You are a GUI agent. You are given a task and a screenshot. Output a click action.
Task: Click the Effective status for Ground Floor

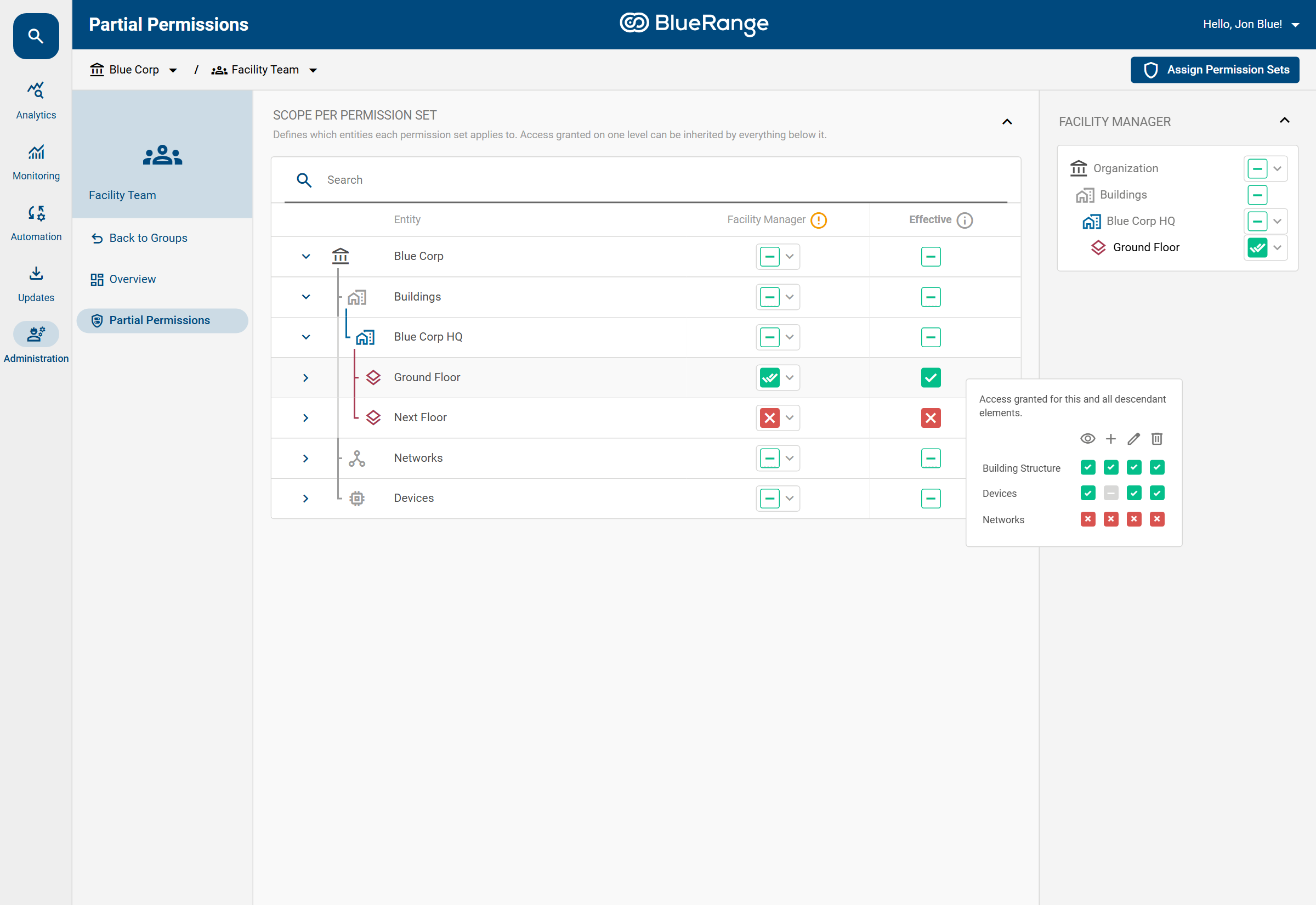point(931,378)
